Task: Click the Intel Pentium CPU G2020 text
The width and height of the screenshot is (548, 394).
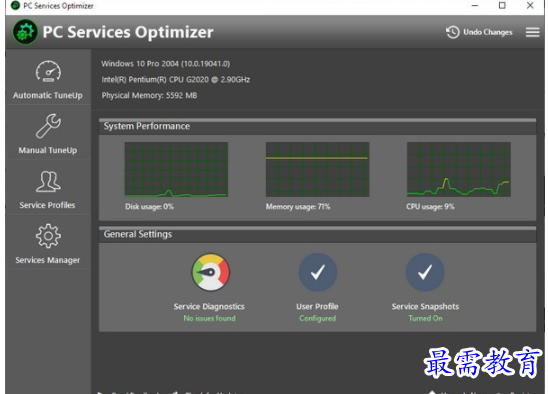Action: point(175,80)
